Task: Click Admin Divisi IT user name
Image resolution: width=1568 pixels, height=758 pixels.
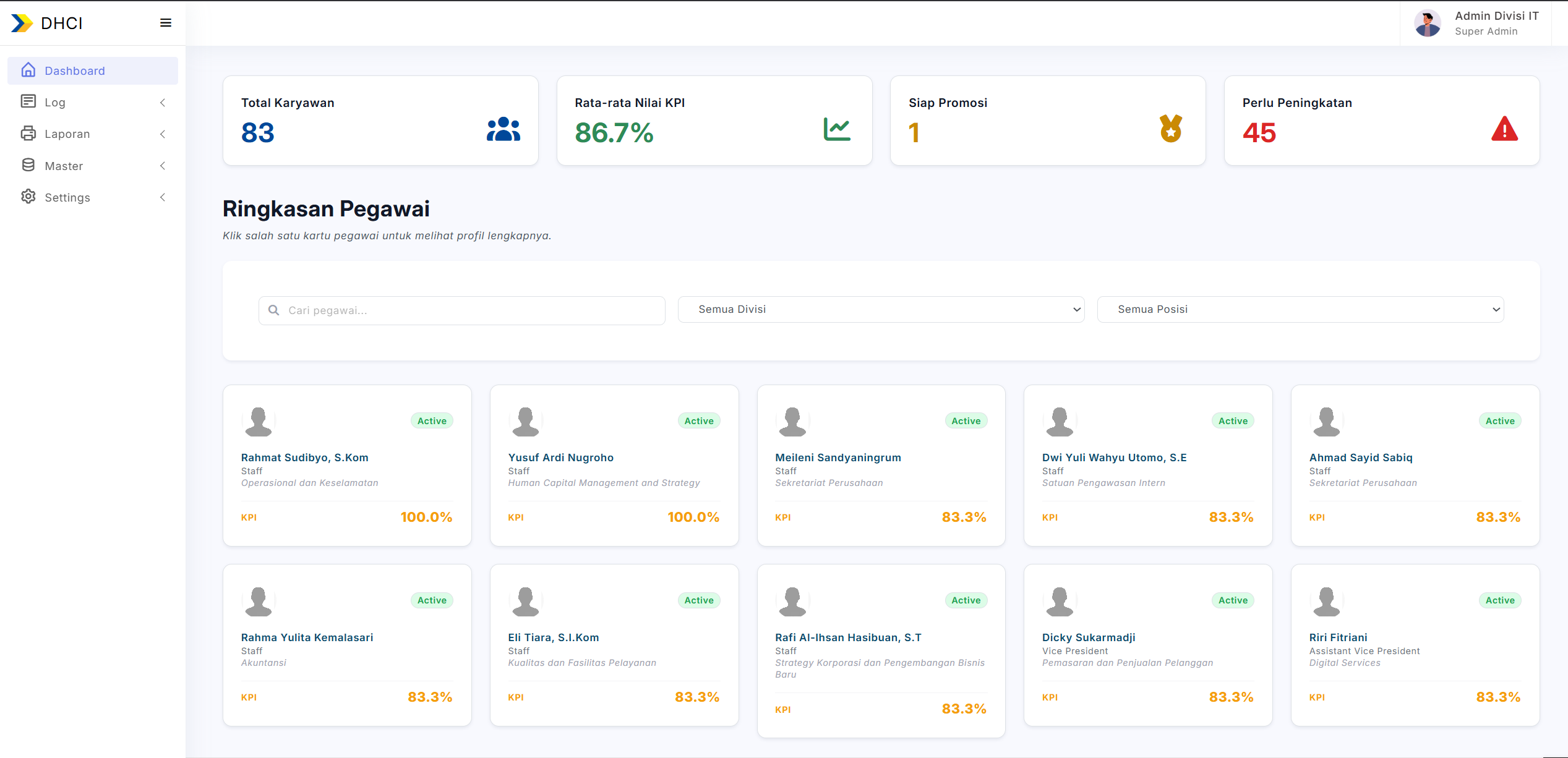Action: point(1496,16)
